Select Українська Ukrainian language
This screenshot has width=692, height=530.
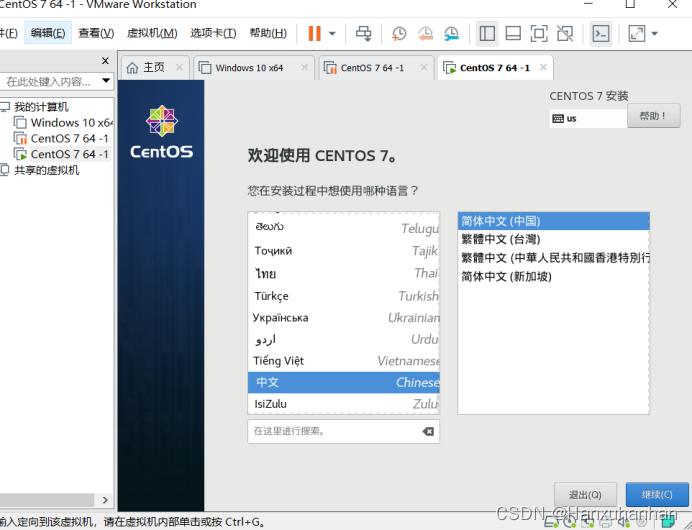pyautogui.click(x=344, y=318)
